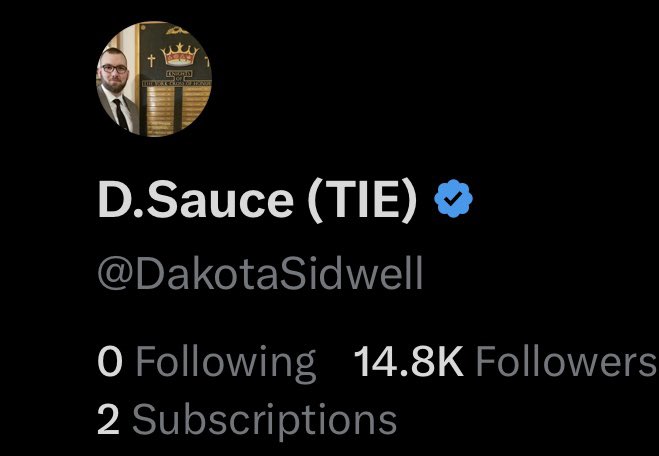Click the blue verified checkmark badge
Viewport: 659px width, 456px height.
[453, 198]
